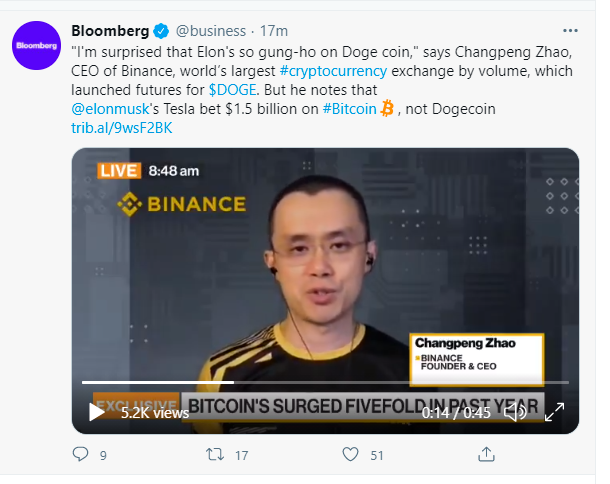Toggle video sound with speaker icon

(x=515, y=412)
